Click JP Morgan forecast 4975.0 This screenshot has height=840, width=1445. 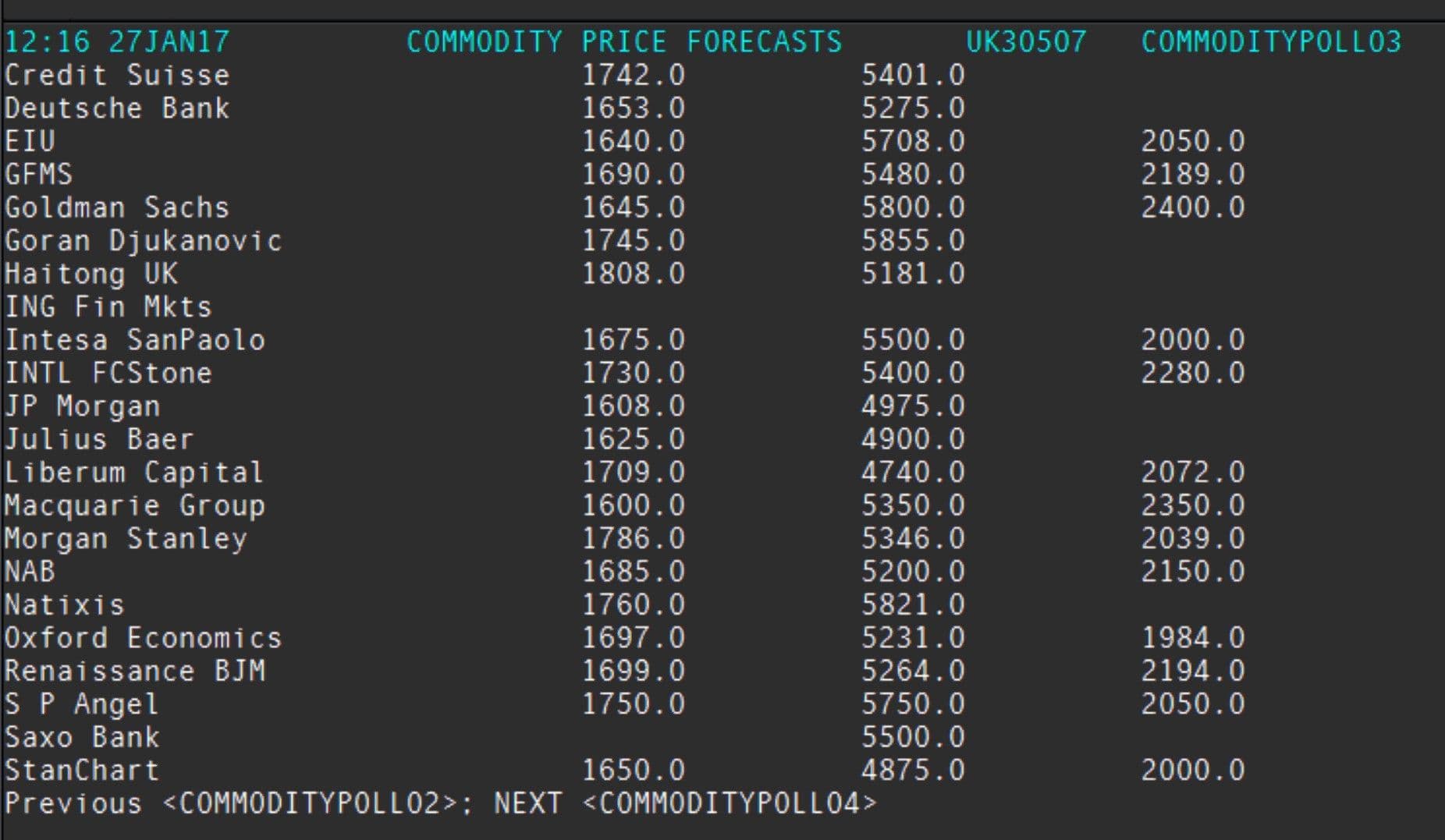pos(913,406)
